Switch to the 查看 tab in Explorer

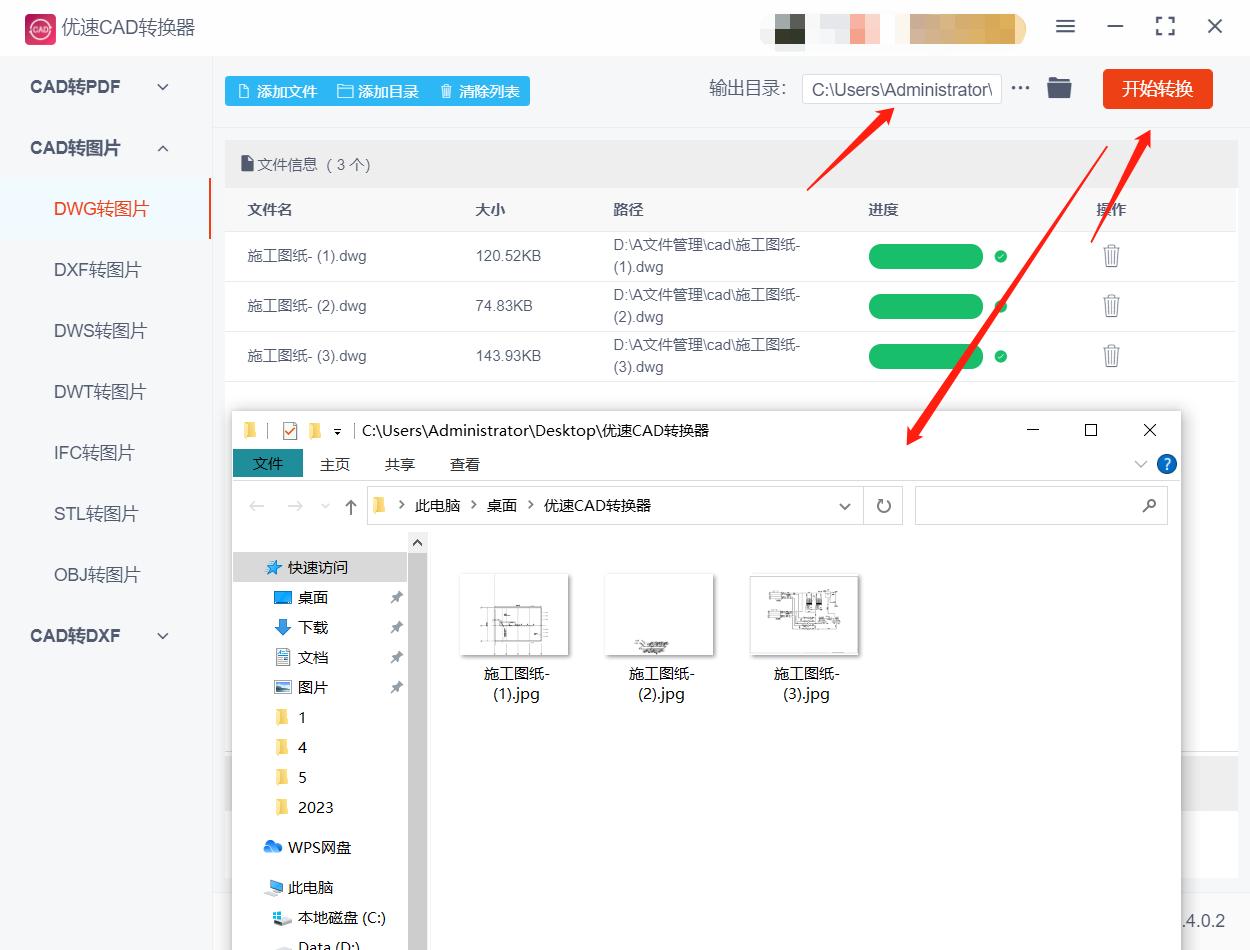[x=464, y=463]
